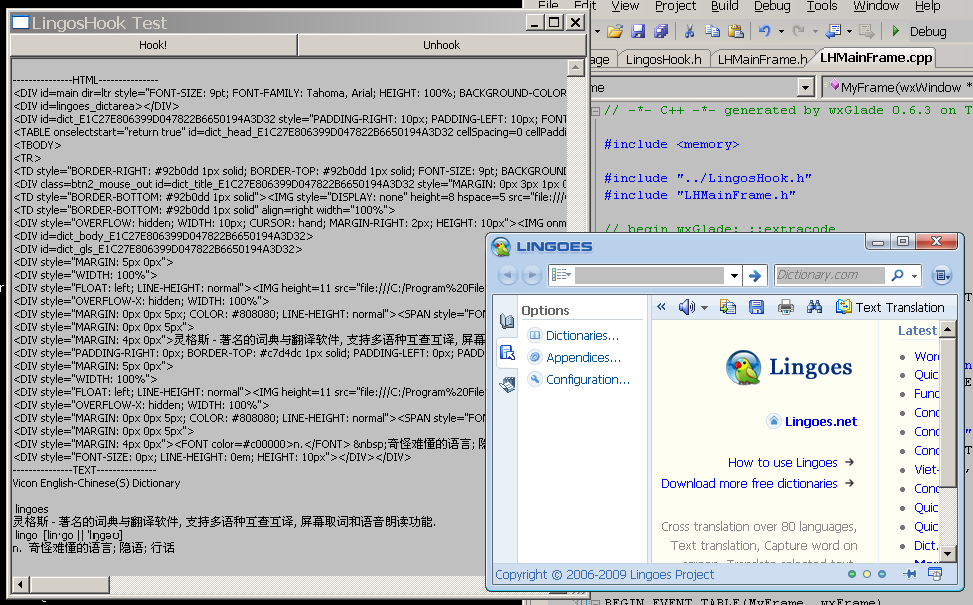
Task: Open the Help menu
Action: click(x=927, y=6)
